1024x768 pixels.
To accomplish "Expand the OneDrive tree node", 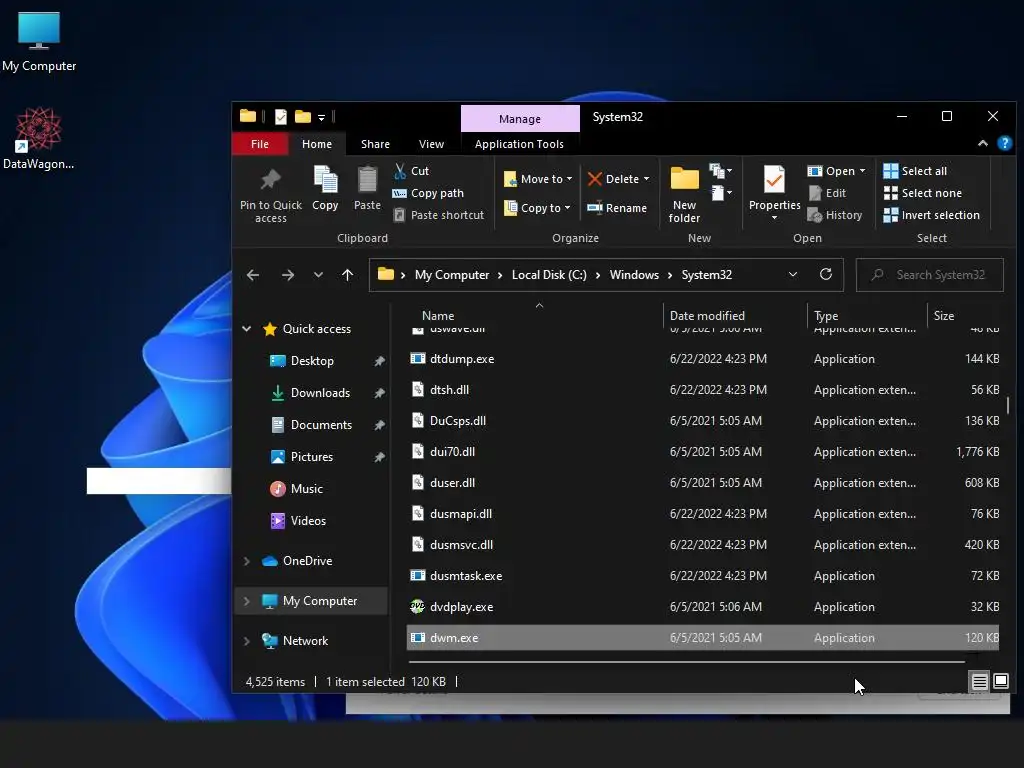I will click(247, 561).
